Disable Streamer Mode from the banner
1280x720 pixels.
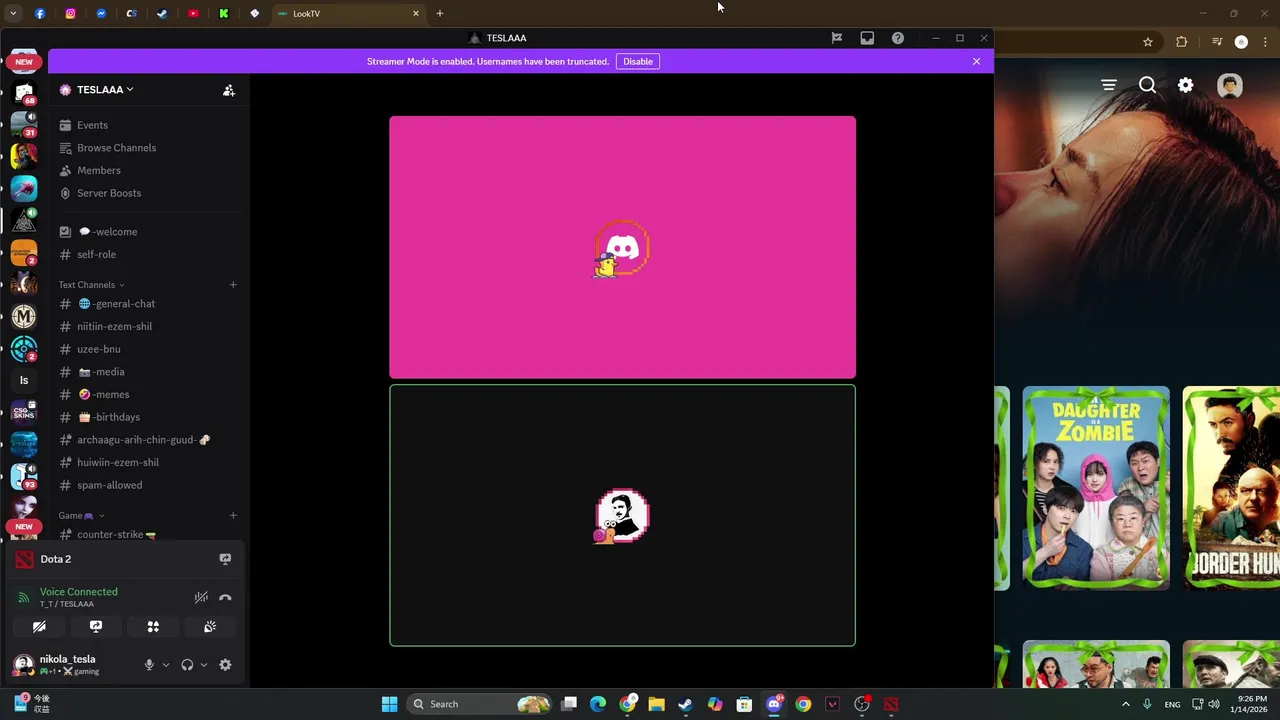click(x=638, y=61)
